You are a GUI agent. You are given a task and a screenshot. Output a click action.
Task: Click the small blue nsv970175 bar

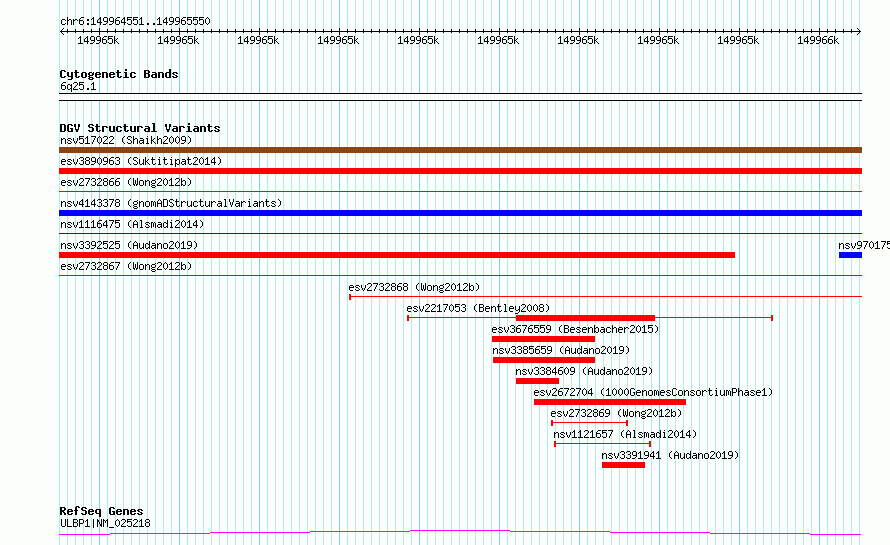coord(850,255)
